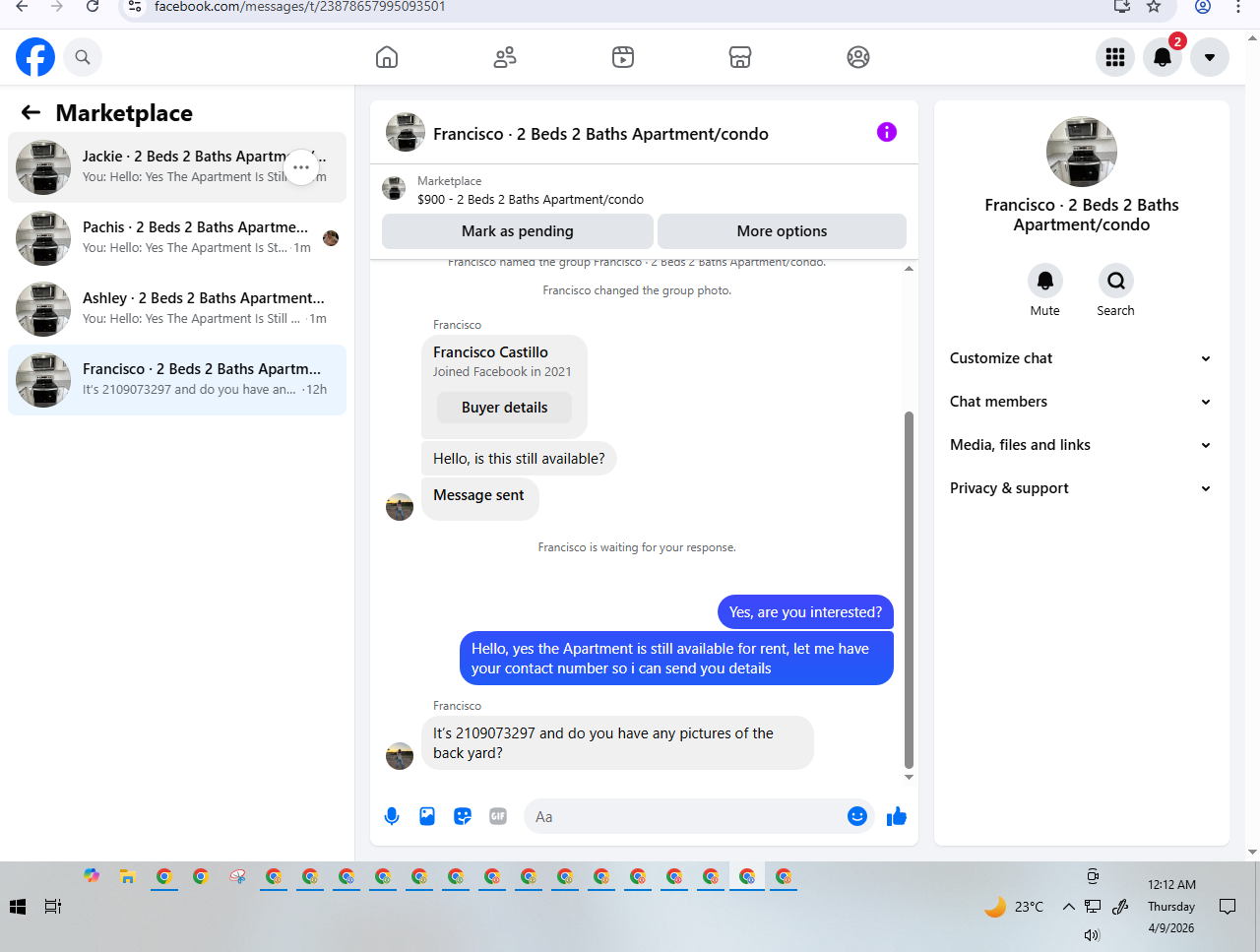Open the Windows Start button
This screenshot has width=1260, height=952.
(18, 907)
